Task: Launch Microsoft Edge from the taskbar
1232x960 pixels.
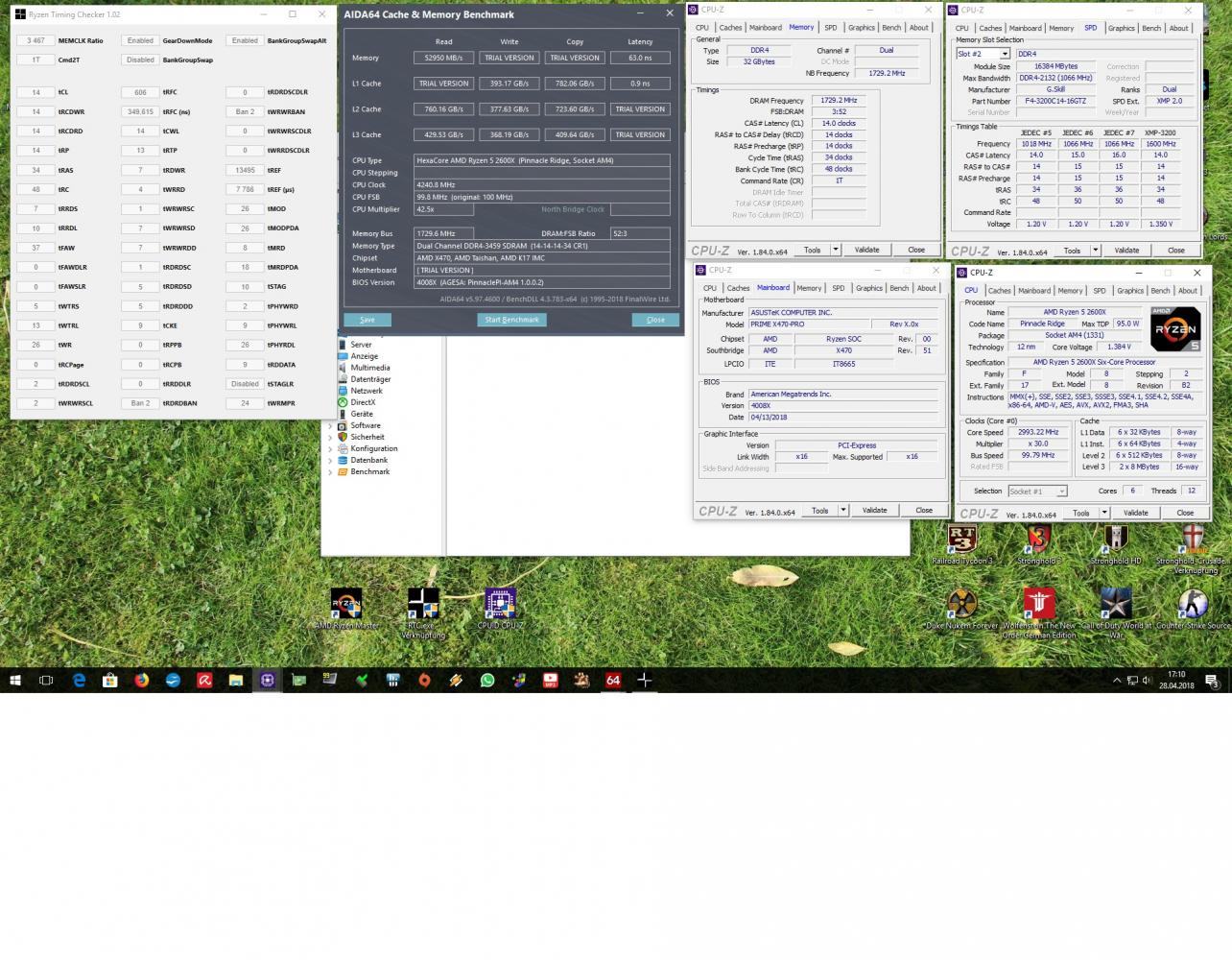Action: 79,680
